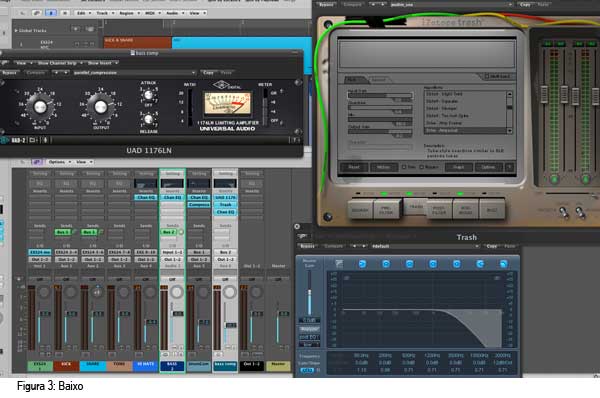Click the Bus 2 send level knob on BASS
The height and width of the screenshot is (398, 600).
(x=181, y=232)
